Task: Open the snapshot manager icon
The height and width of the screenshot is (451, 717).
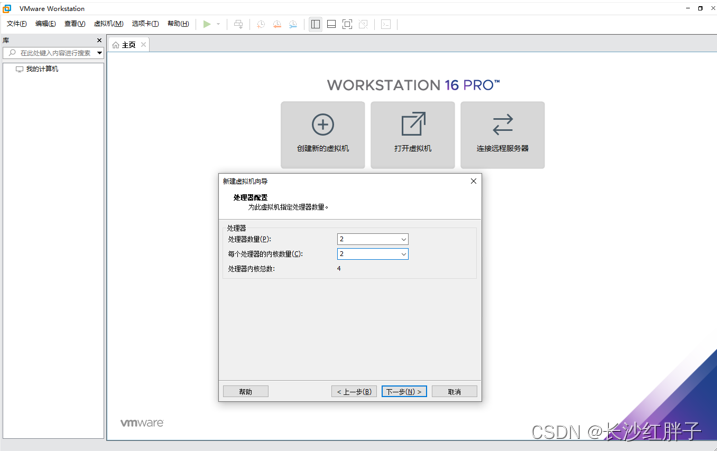Action: tap(293, 24)
